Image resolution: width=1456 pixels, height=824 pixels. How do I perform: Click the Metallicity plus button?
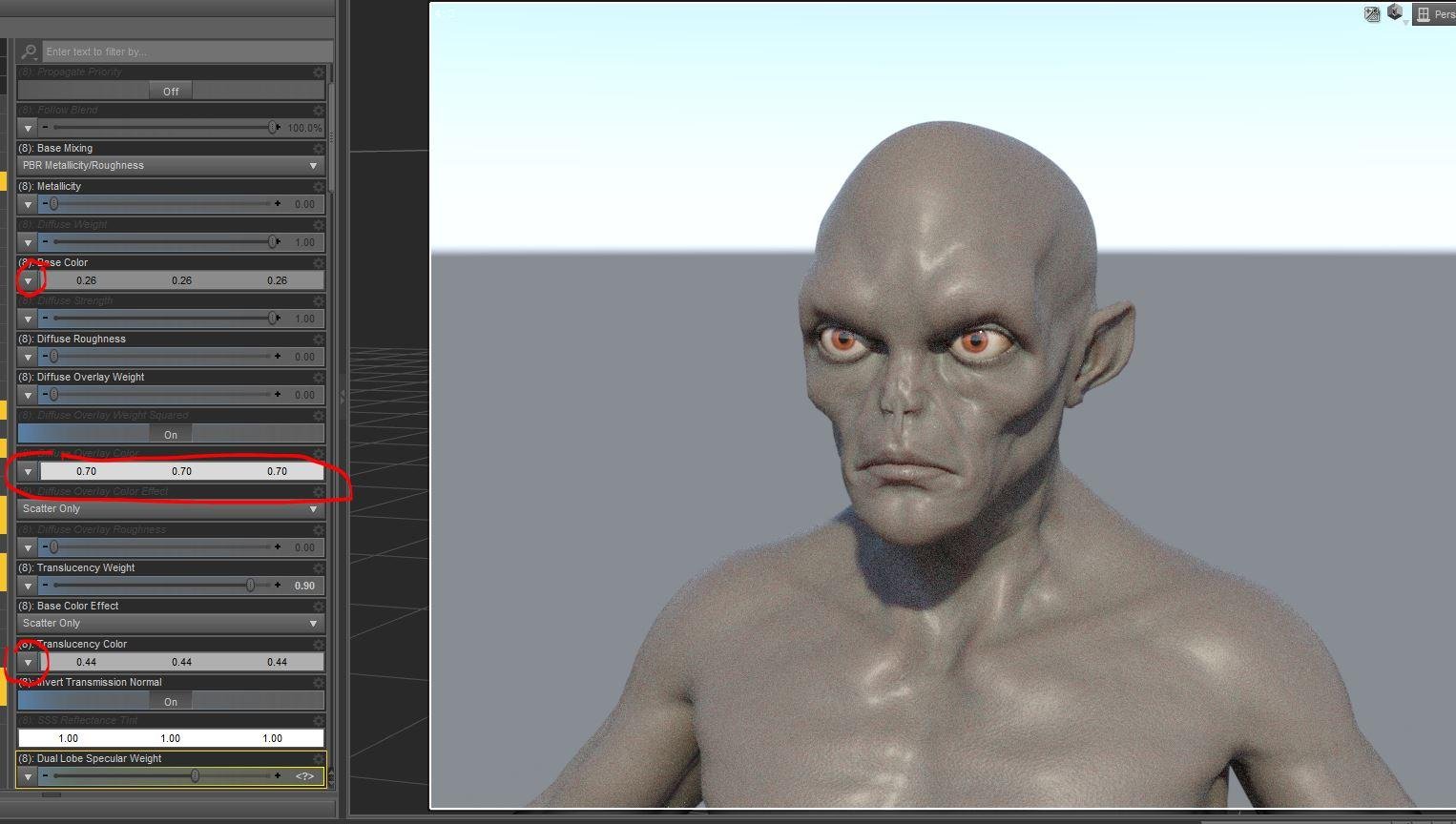(278, 203)
